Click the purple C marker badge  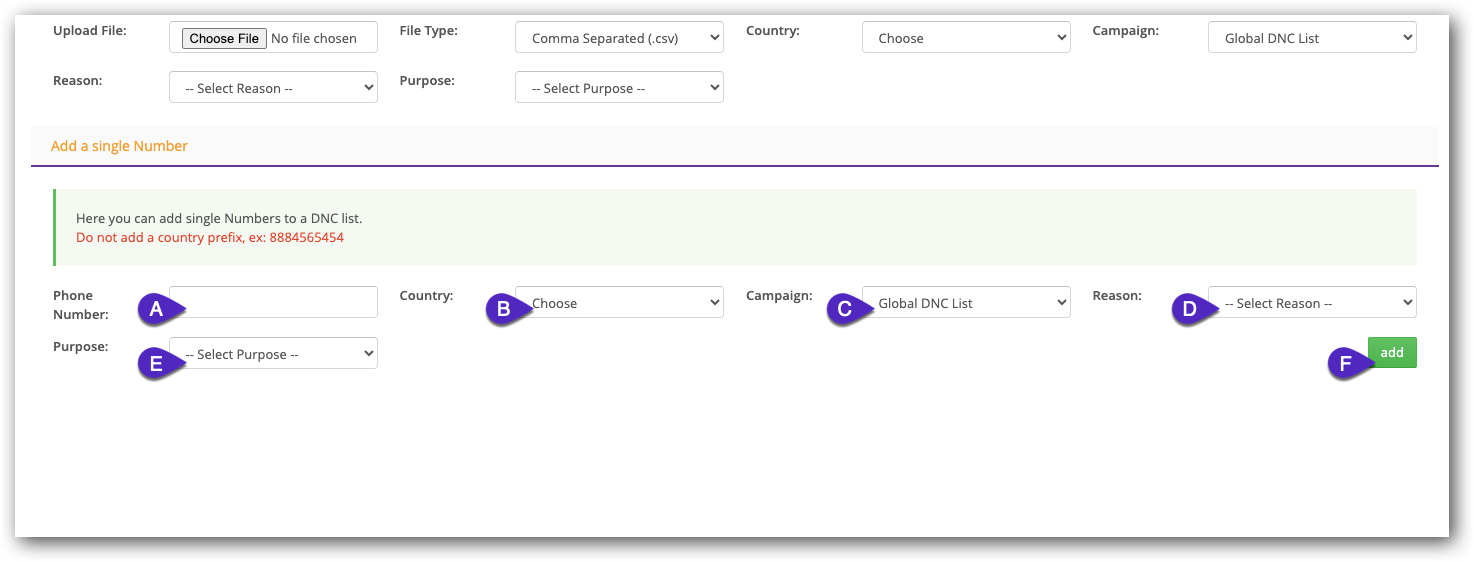[845, 310]
